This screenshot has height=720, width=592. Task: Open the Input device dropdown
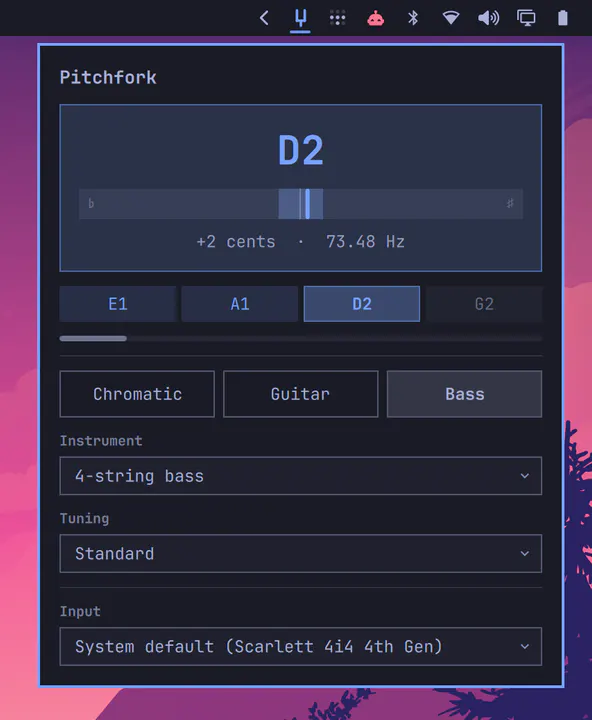pyautogui.click(x=301, y=647)
